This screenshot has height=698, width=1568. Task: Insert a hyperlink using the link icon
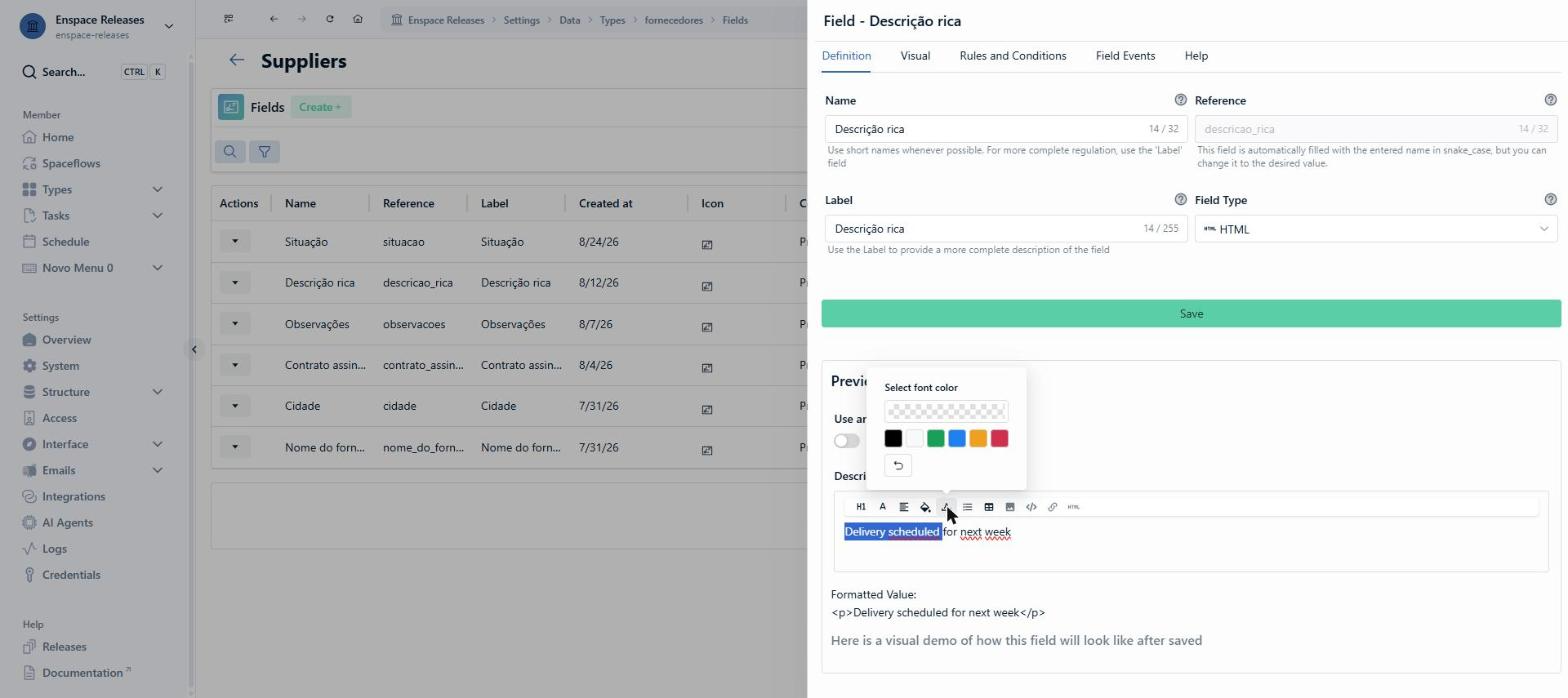(1052, 507)
